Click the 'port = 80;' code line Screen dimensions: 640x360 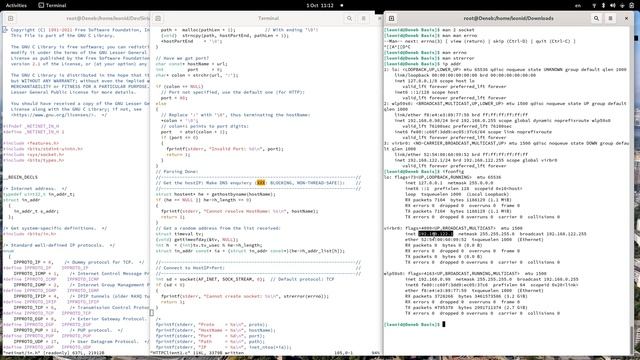point(173,98)
